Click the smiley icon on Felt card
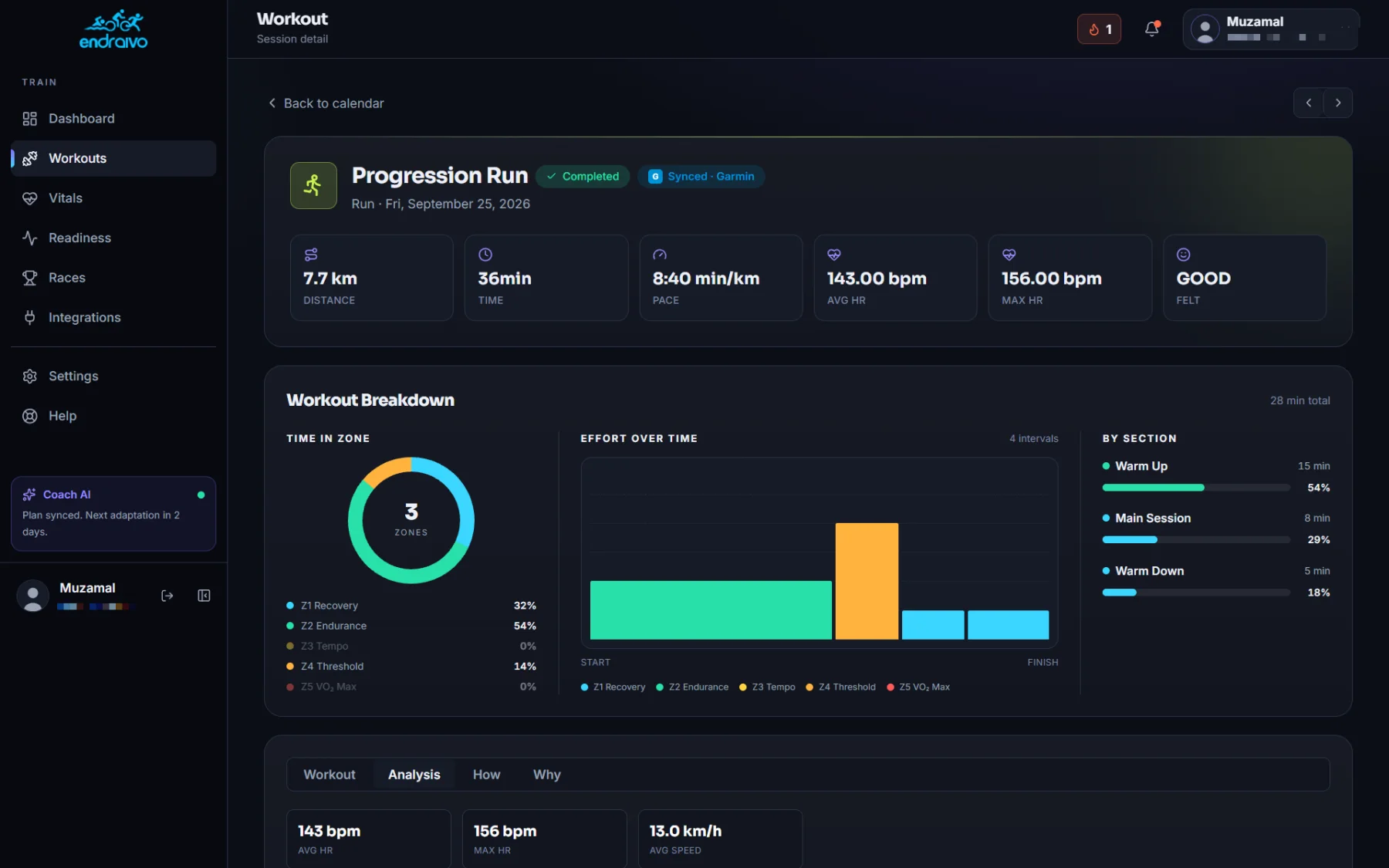Screen dimensions: 1389x868 click(1183, 255)
